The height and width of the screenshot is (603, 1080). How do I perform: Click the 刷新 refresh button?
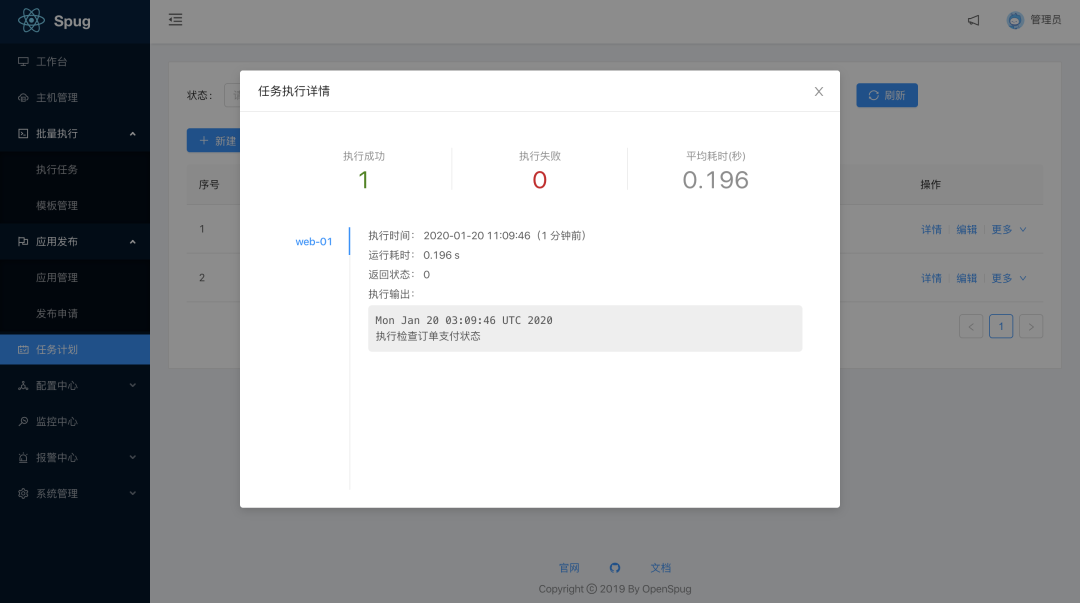[886, 94]
